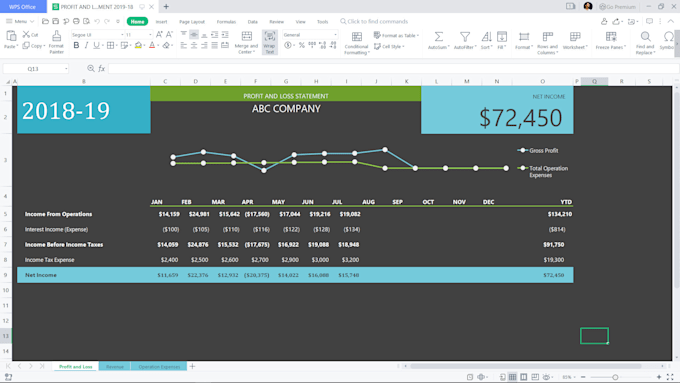Open the Name Box dropdown showing Q13
Viewport: 680px width, 383px height.
[66, 69]
